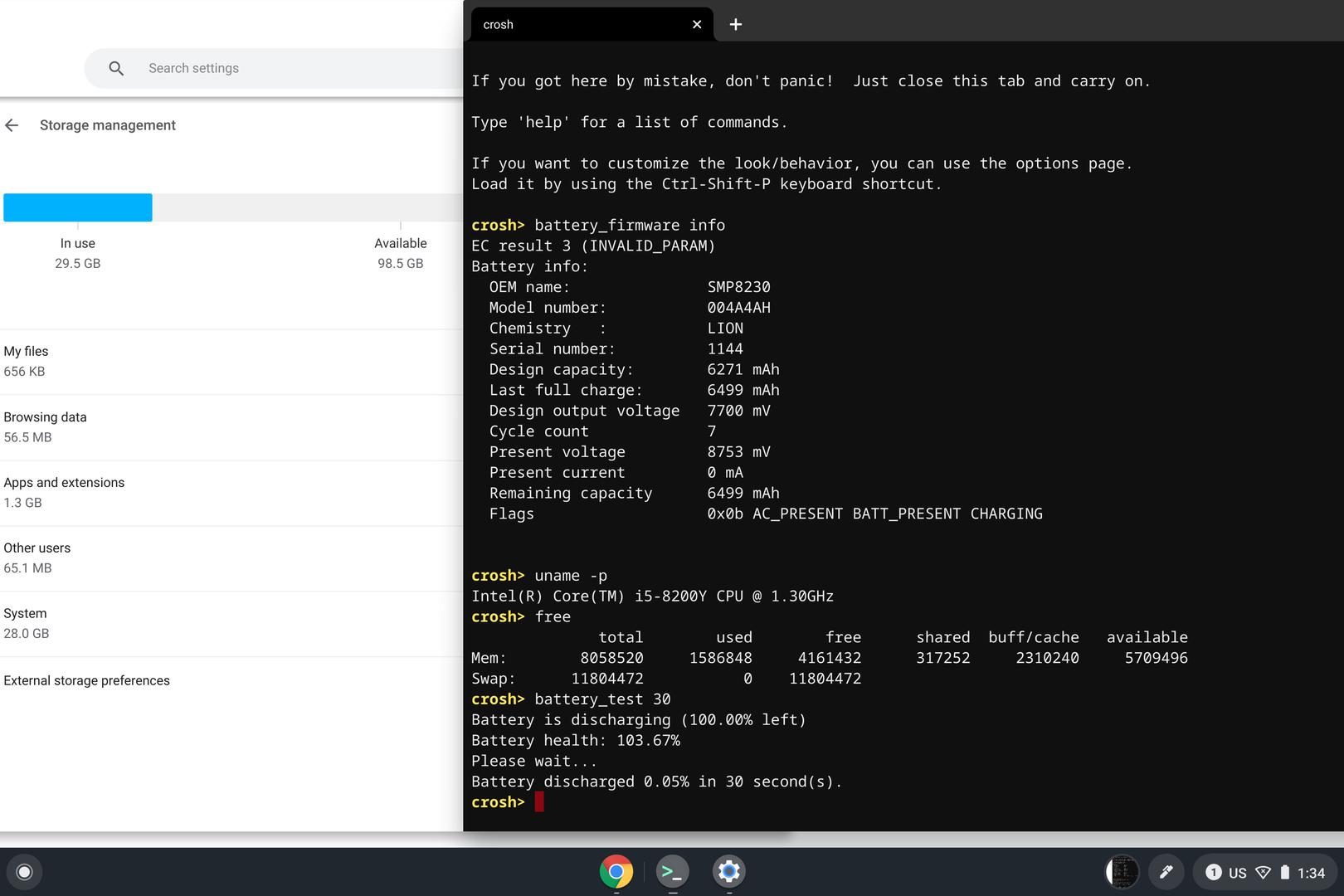Click the Battery health 103.67% line
Viewport: 1344px width, 896px height.
(x=576, y=740)
